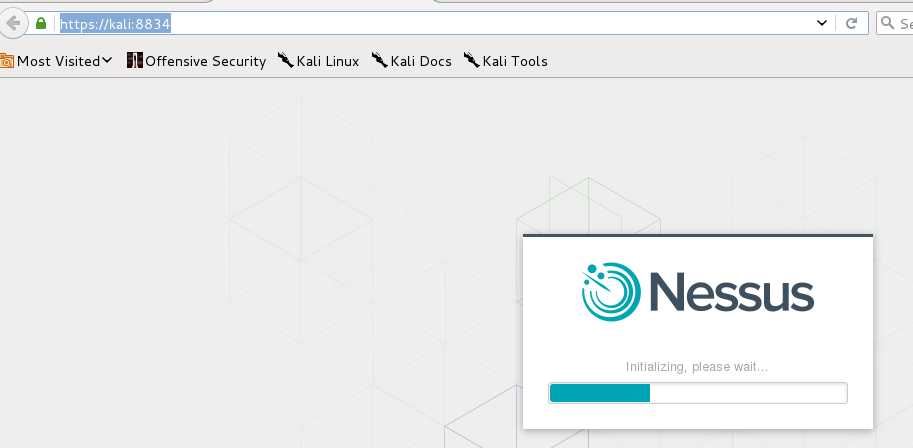913x448 pixels.
Task: Click the 'Initializing, please wait...' text
Action: click(697, 367)
